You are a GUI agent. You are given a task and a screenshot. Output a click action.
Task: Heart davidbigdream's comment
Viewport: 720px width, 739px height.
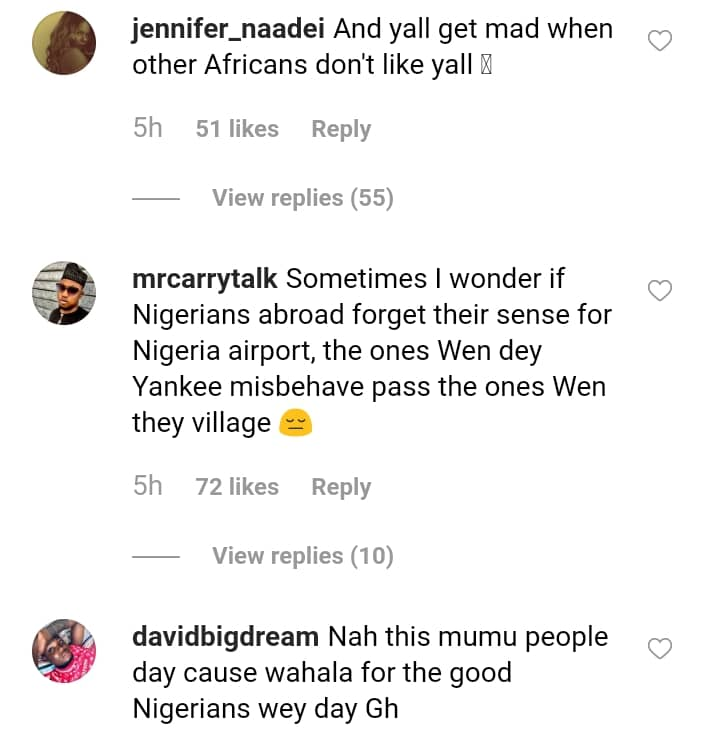coord(660,649)
